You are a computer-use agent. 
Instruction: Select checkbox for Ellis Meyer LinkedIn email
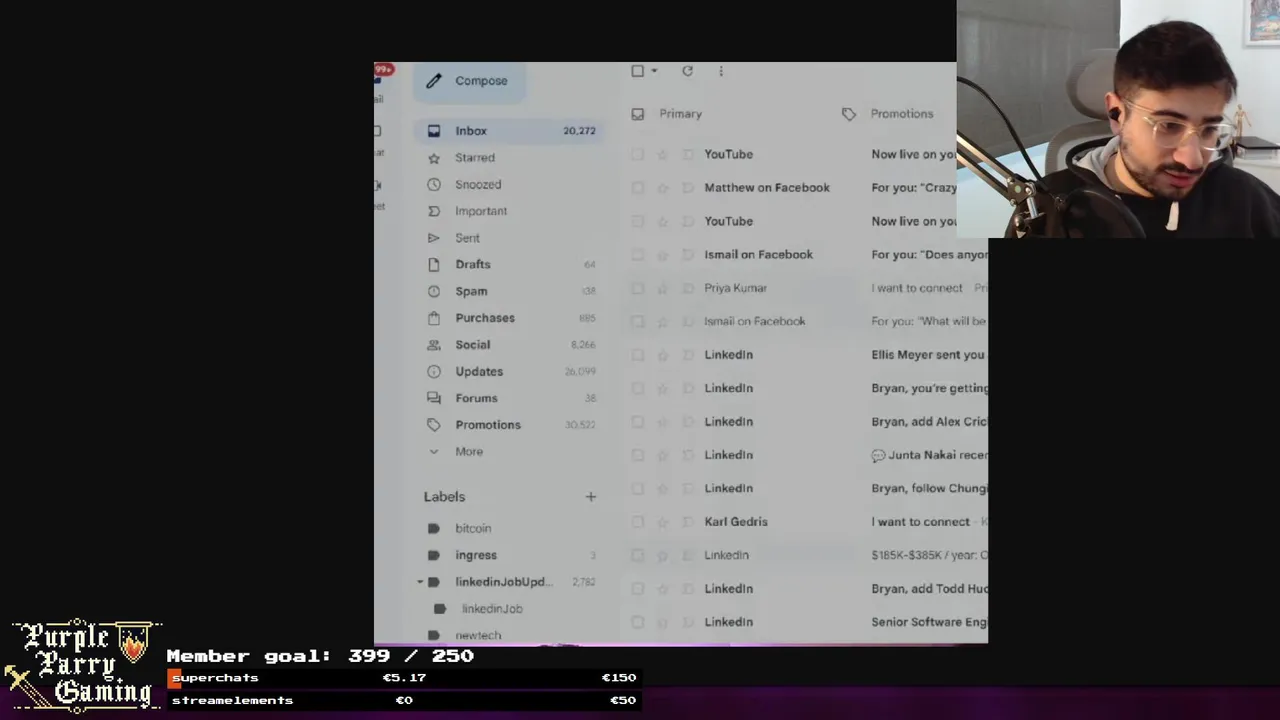click(x=637, y=355)
